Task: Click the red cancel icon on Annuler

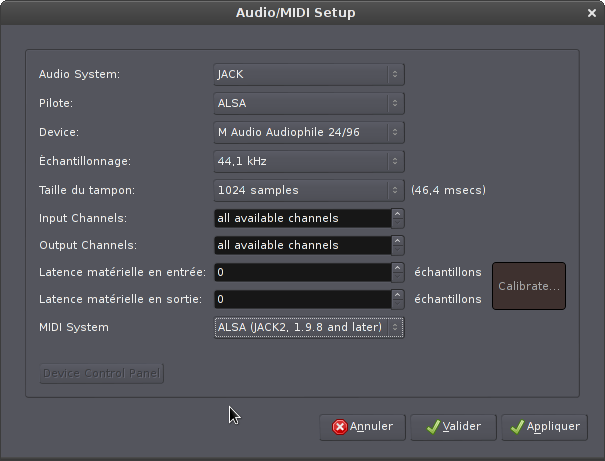Action: 340,427
